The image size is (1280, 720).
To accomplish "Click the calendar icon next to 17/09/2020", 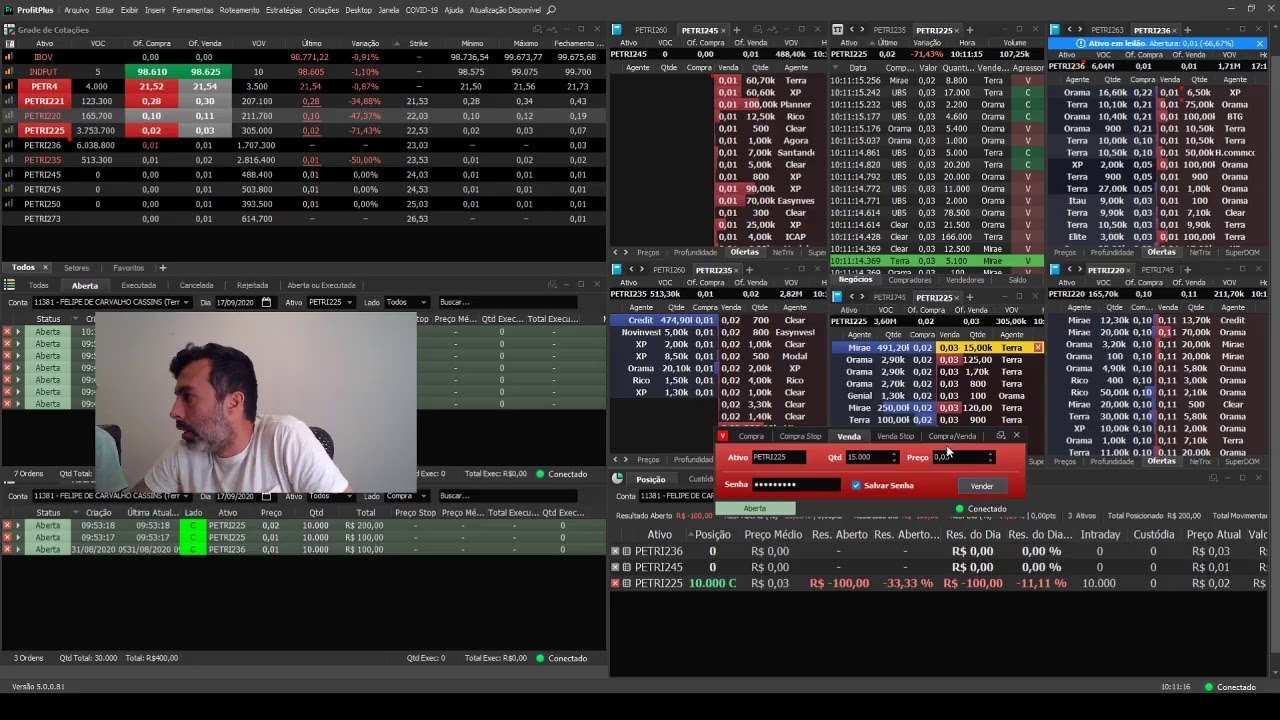I will tap(266, 302).
